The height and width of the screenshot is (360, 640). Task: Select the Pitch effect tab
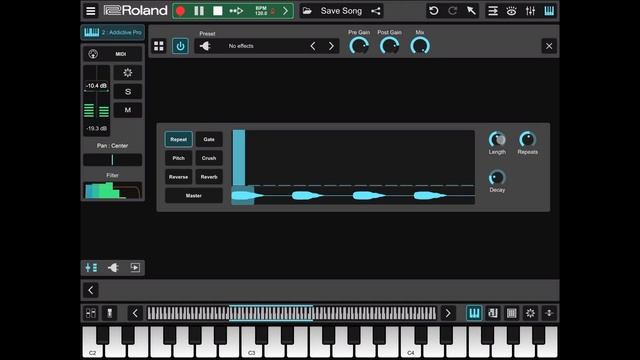point(178,158)
